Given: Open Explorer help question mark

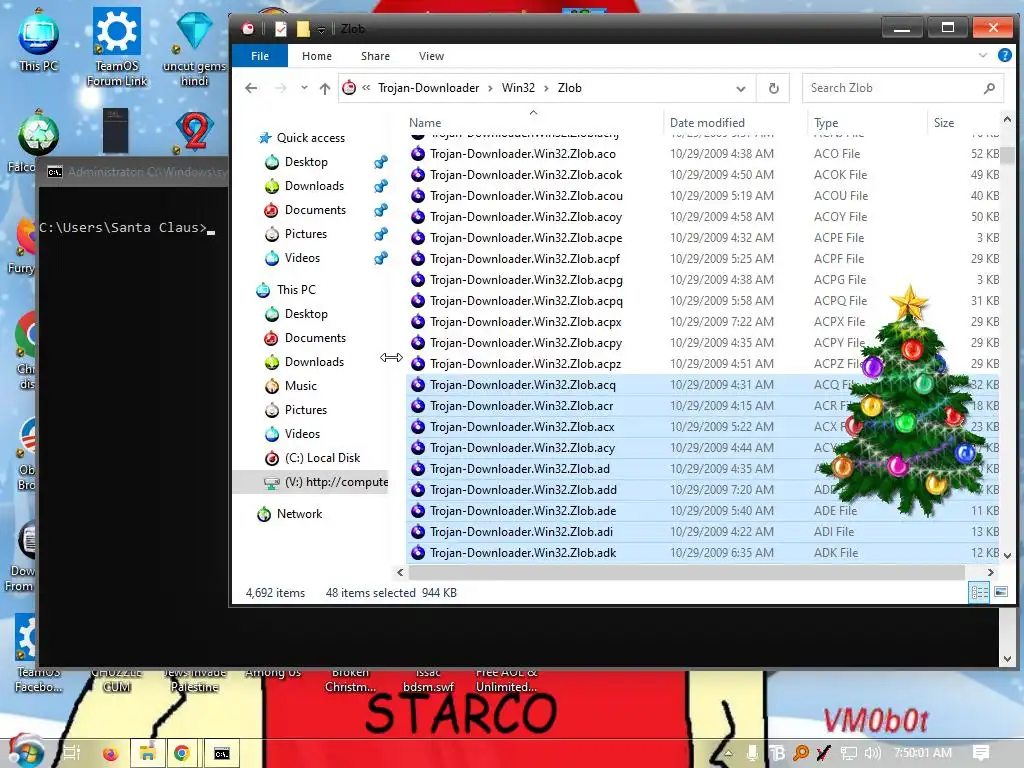Looking at the screenshot, I should pos(1004,56).
